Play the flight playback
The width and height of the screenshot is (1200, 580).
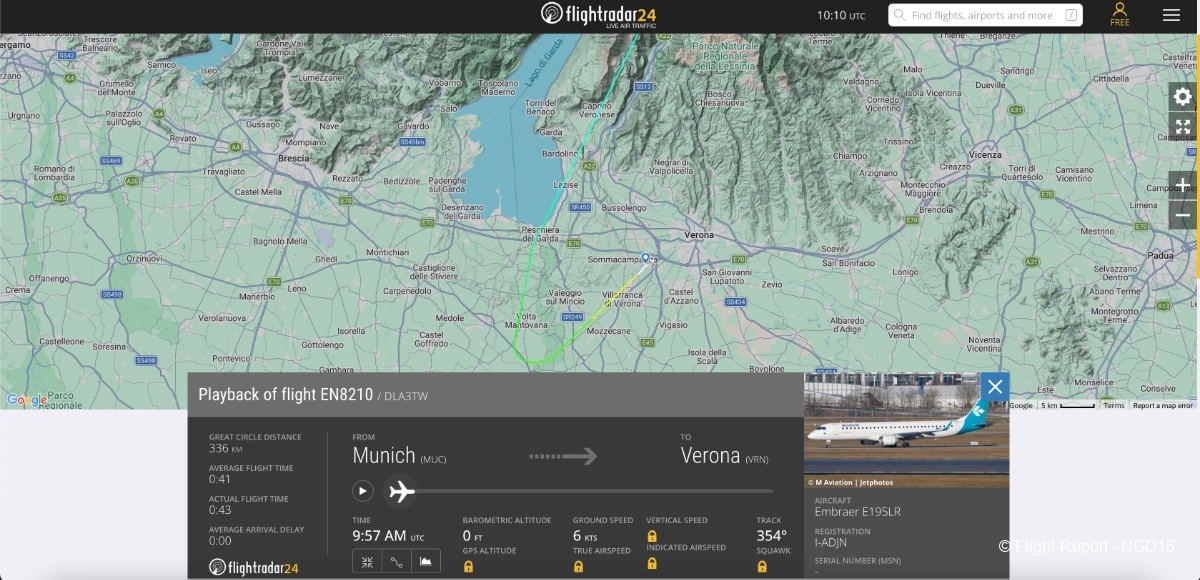363,491
